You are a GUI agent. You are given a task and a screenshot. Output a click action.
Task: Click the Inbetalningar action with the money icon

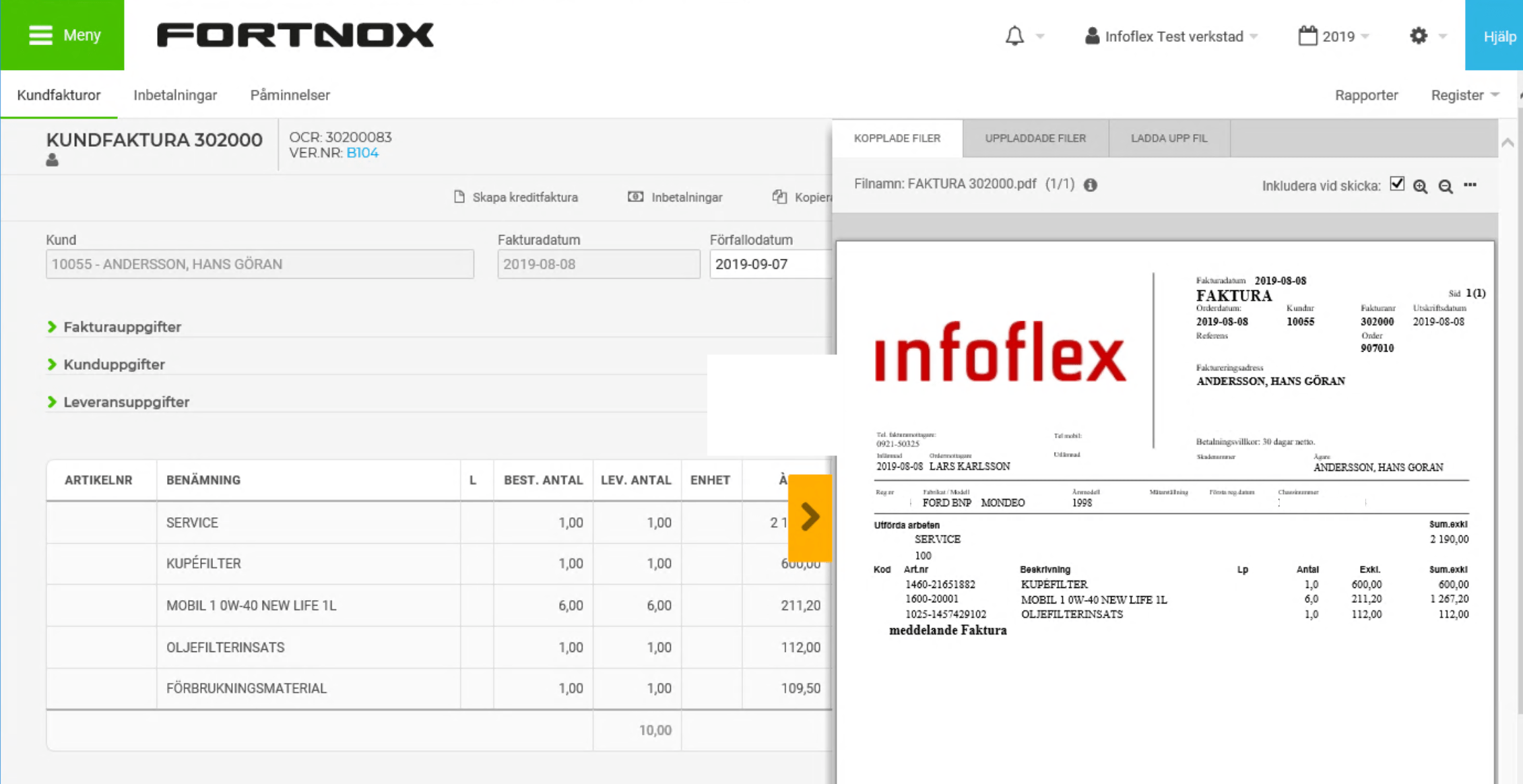675,197
